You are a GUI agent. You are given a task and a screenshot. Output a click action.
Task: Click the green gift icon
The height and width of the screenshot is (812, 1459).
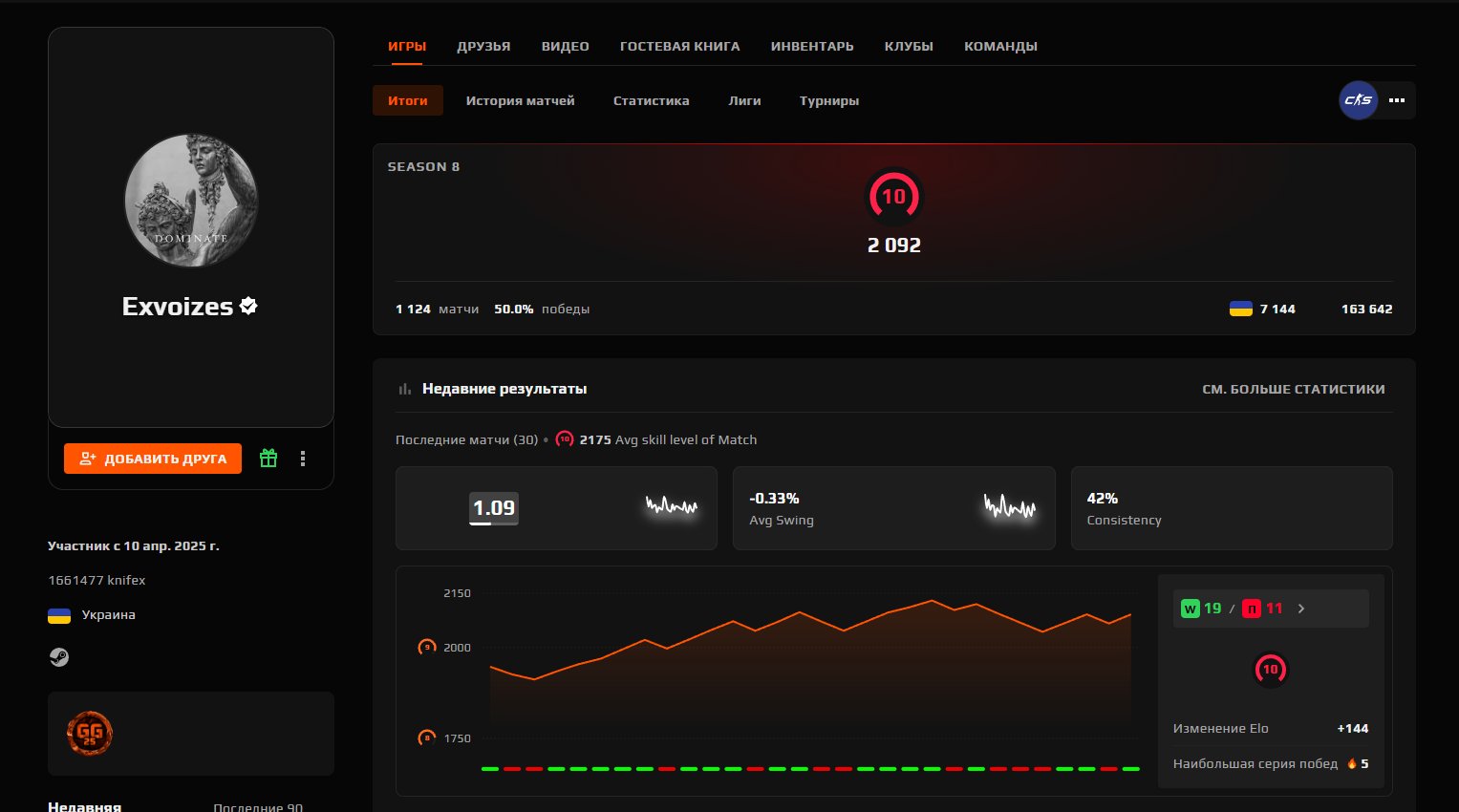(x=268, y=459)
